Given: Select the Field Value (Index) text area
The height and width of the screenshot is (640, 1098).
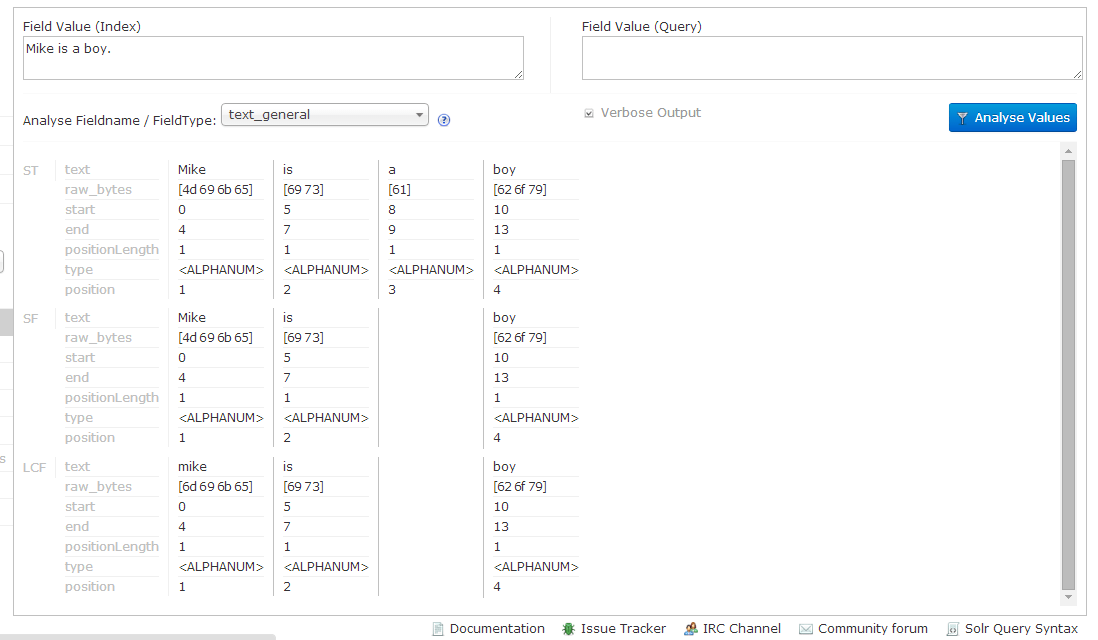Looking at the screenshot, I should pos(273,57).
